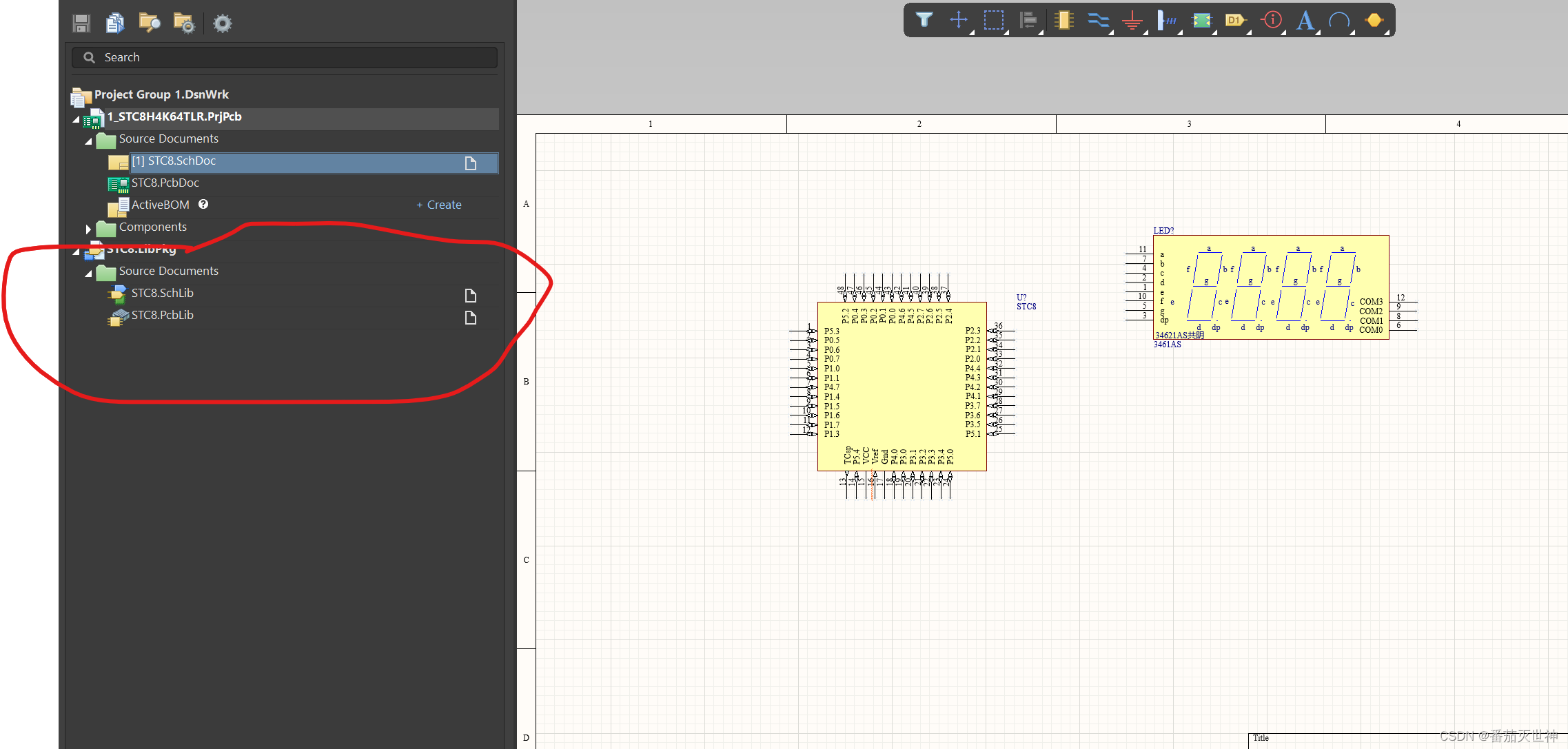The width and height of the screenshot is (1568, 749).
Task: Select the Text String A tool
Action: 1305,20
